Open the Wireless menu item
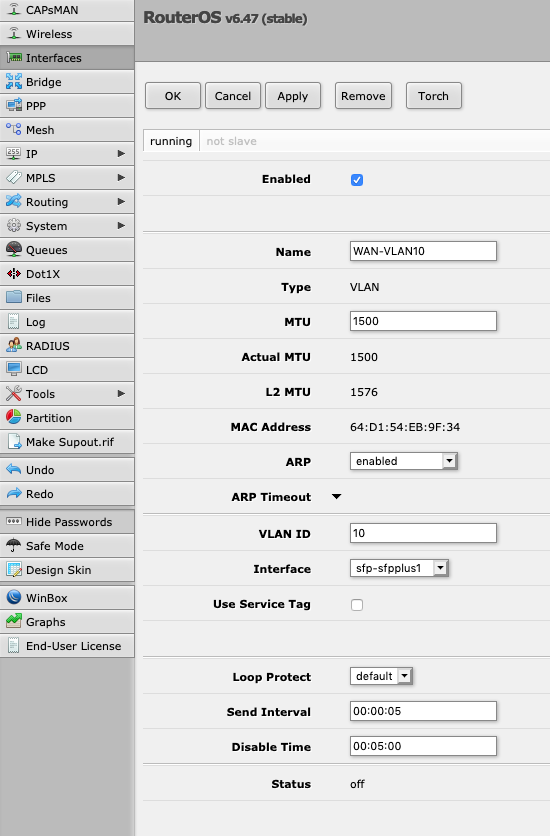The image size is (550, 836). (67, 34)
